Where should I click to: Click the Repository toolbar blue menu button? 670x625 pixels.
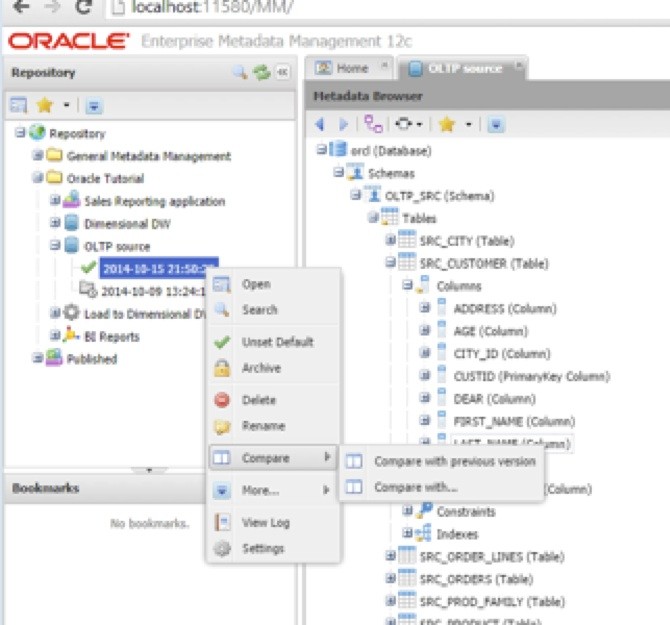click(94, 106)
